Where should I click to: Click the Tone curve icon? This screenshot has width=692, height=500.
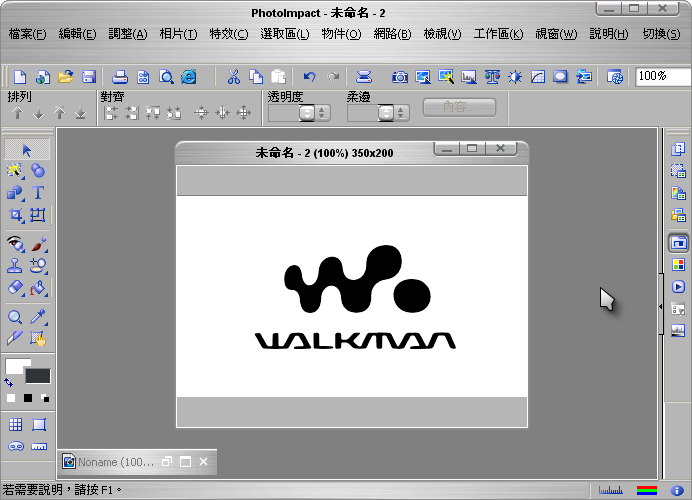pyautogui.click(x=538, y=77)
